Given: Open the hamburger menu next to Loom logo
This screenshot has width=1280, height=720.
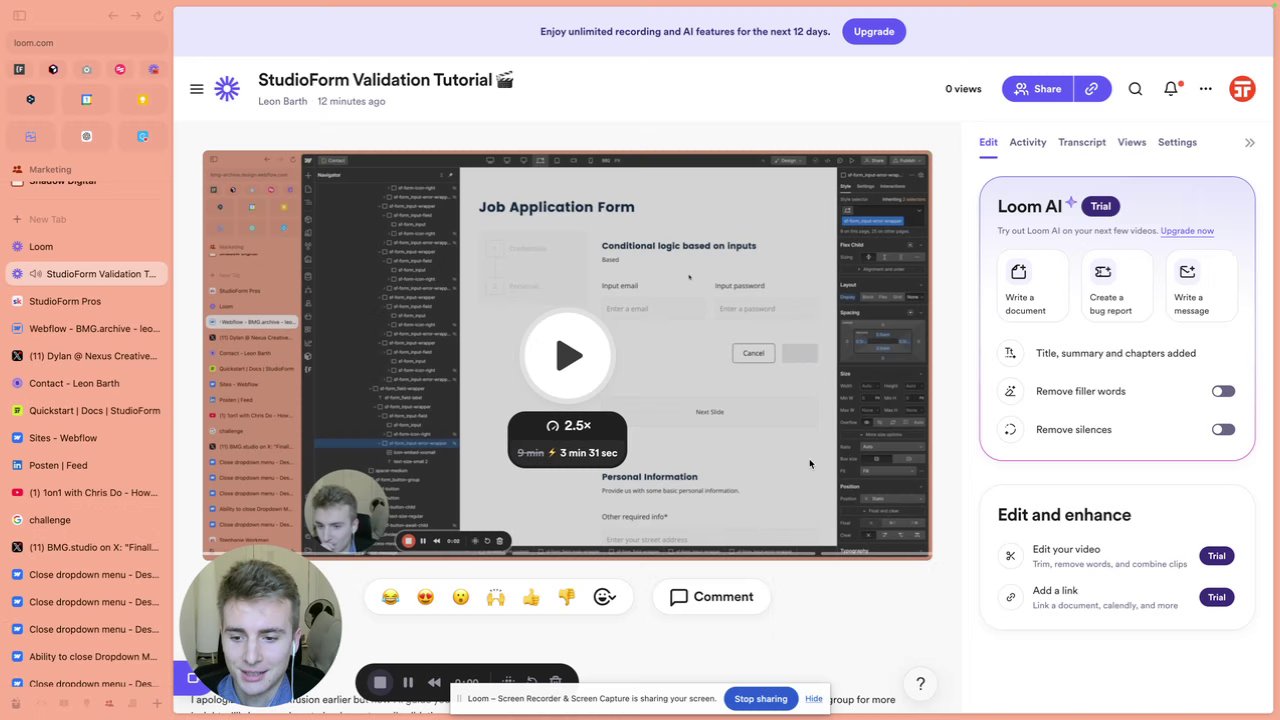Looking at the screenshot, I should tap(197, 89).
